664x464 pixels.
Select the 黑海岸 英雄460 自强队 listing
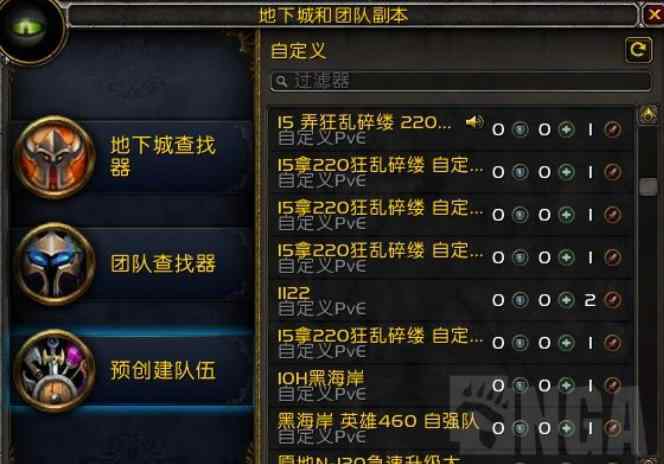point(451,428)
